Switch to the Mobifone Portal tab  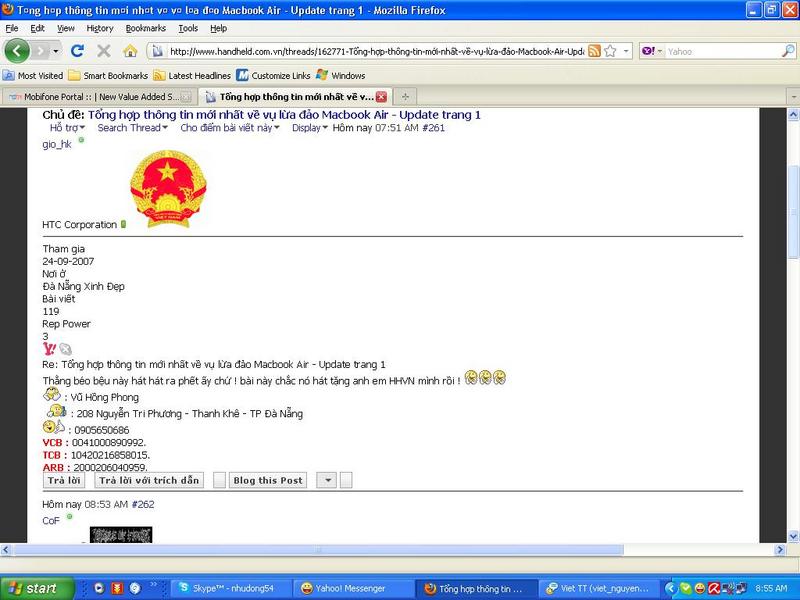click(x=98, y=97)
